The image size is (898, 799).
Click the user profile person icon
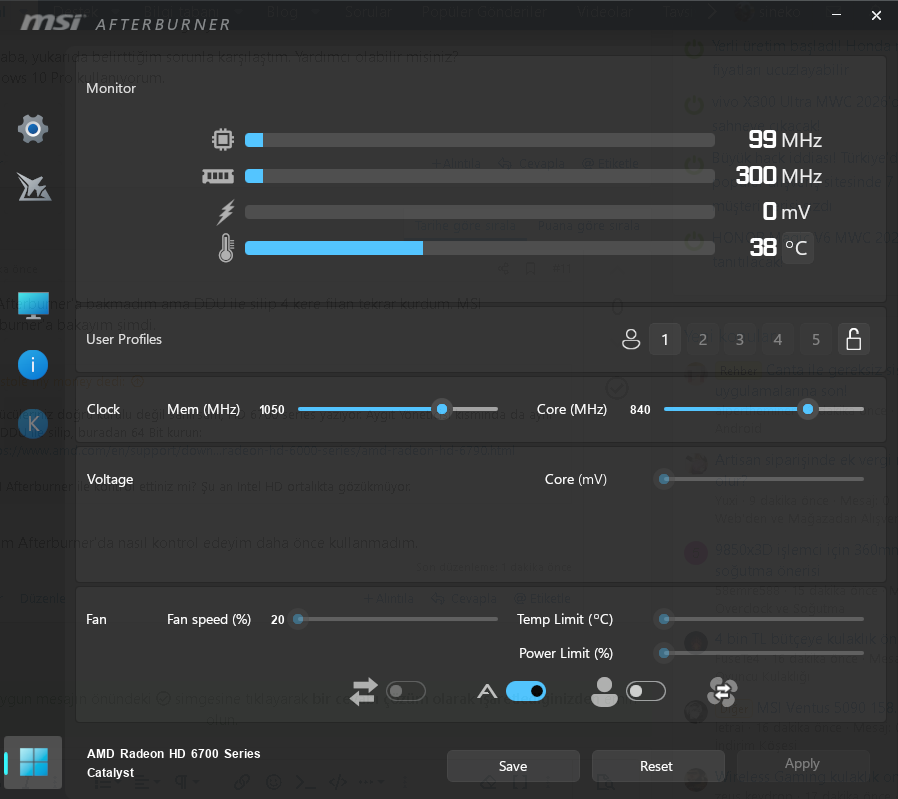[x=630, y=340]
